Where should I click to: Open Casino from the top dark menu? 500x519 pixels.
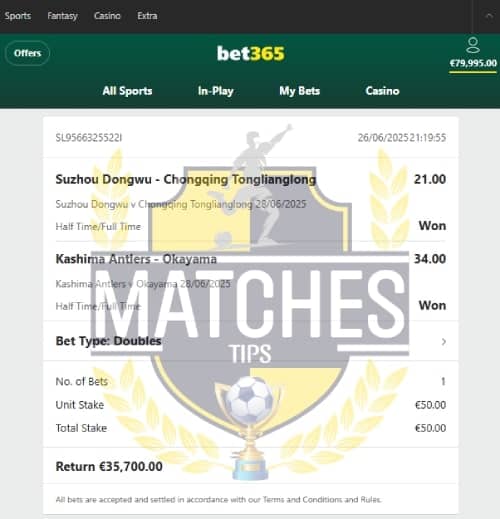click(x=107, y=16)
